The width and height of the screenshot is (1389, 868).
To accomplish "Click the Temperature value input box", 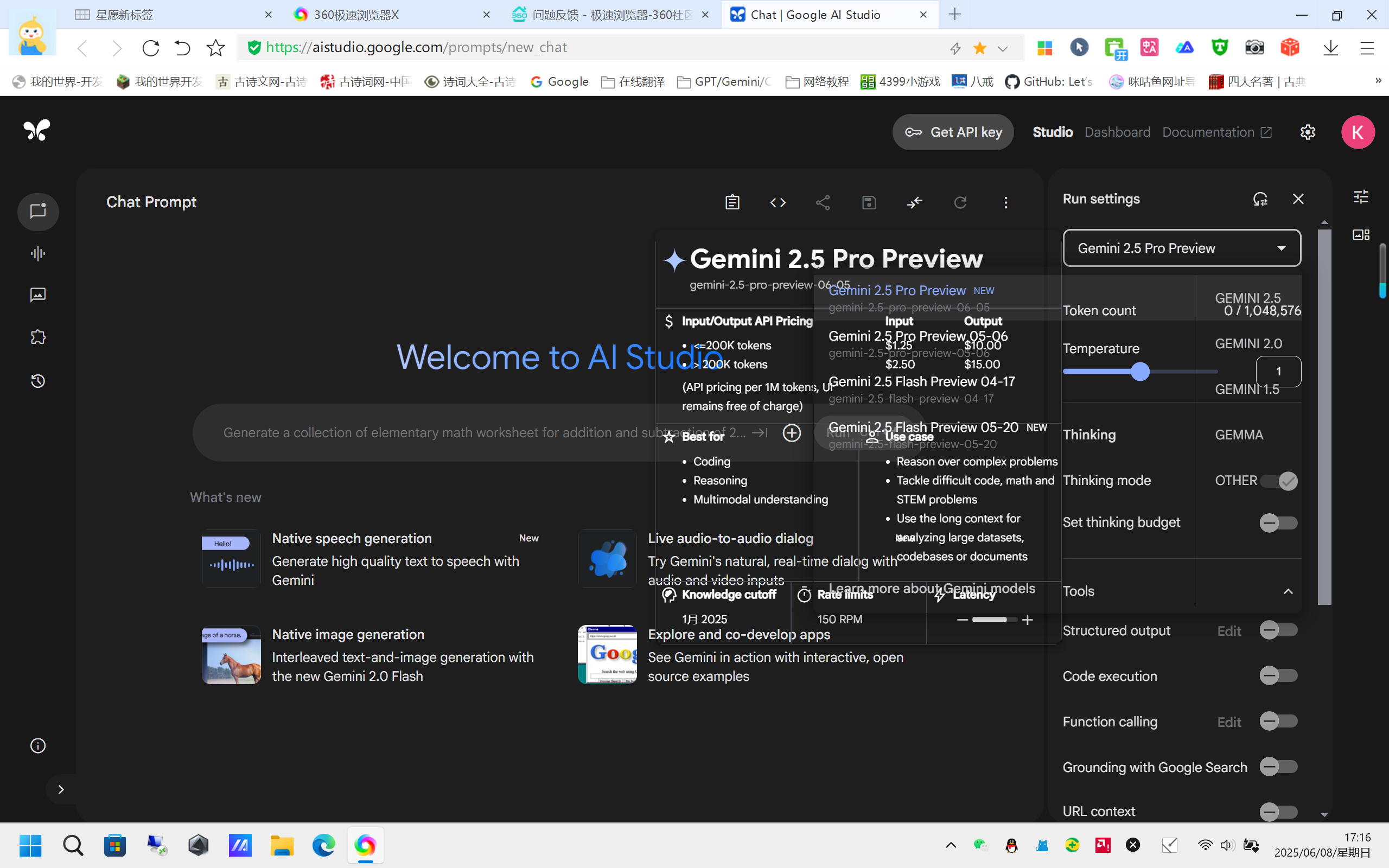I will point(1278,372).
